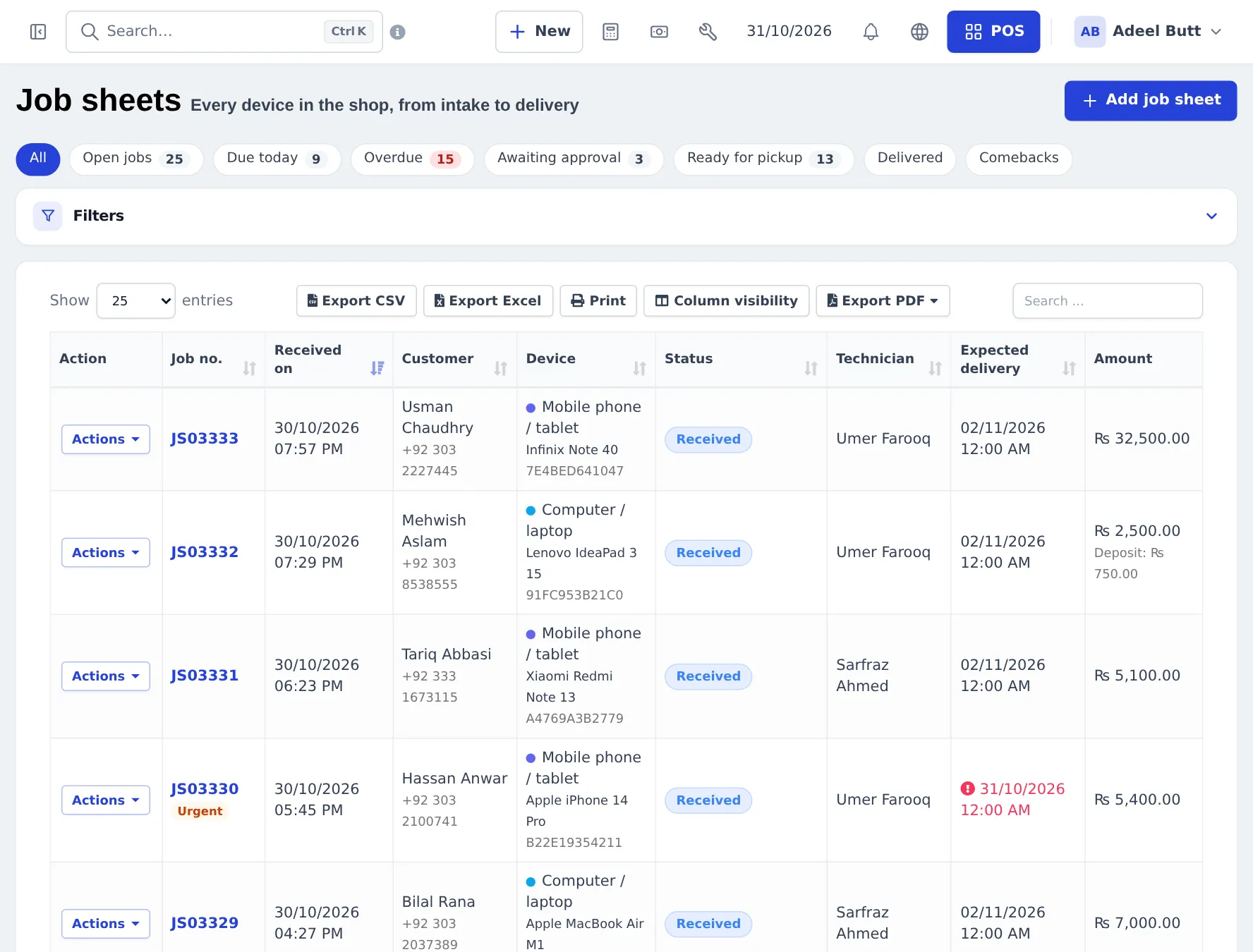Switch to the Overdue tab

point(412,159)
